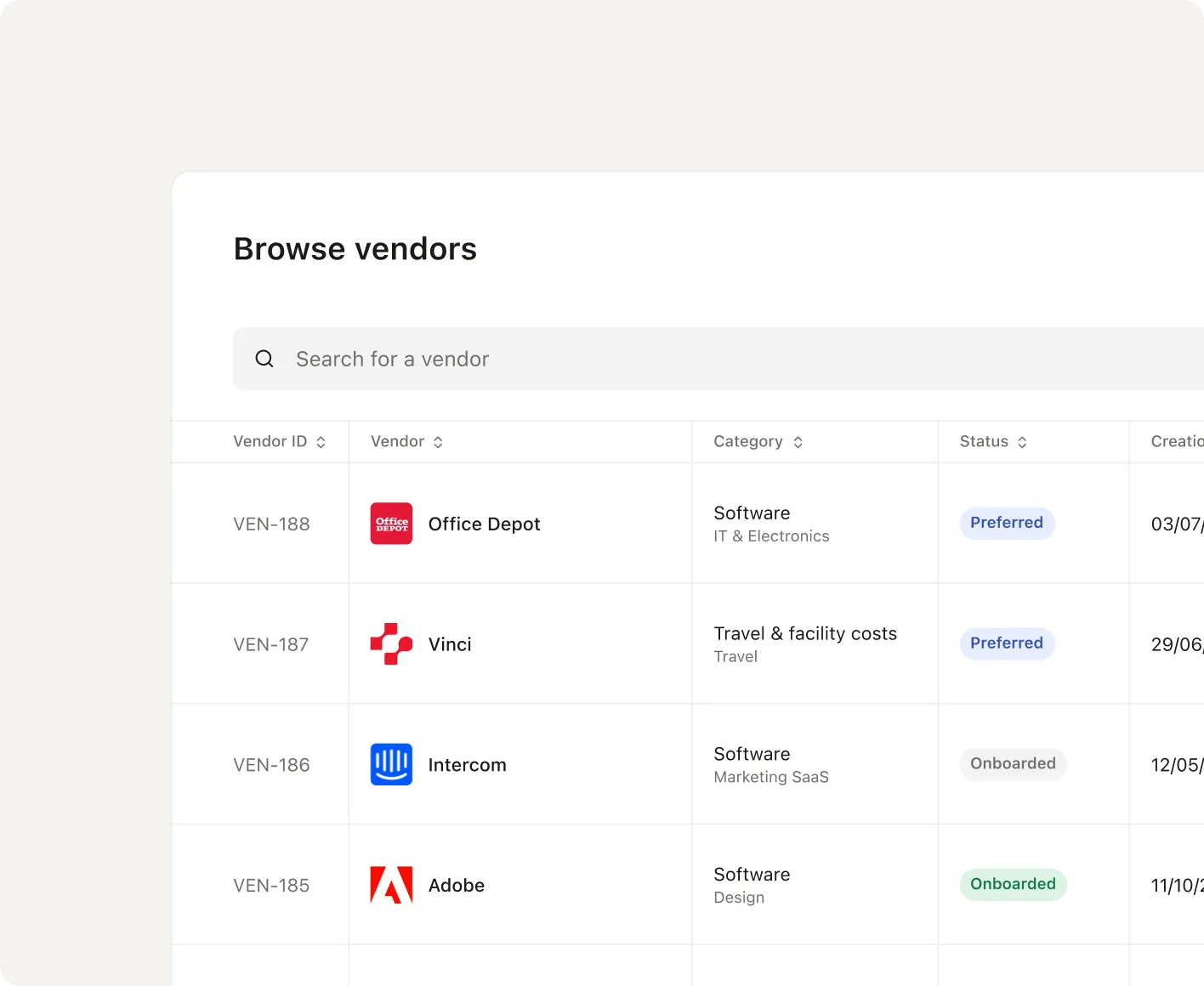
Task: Toggle sorting on the Vendor ID column
Action: [321, 441]
